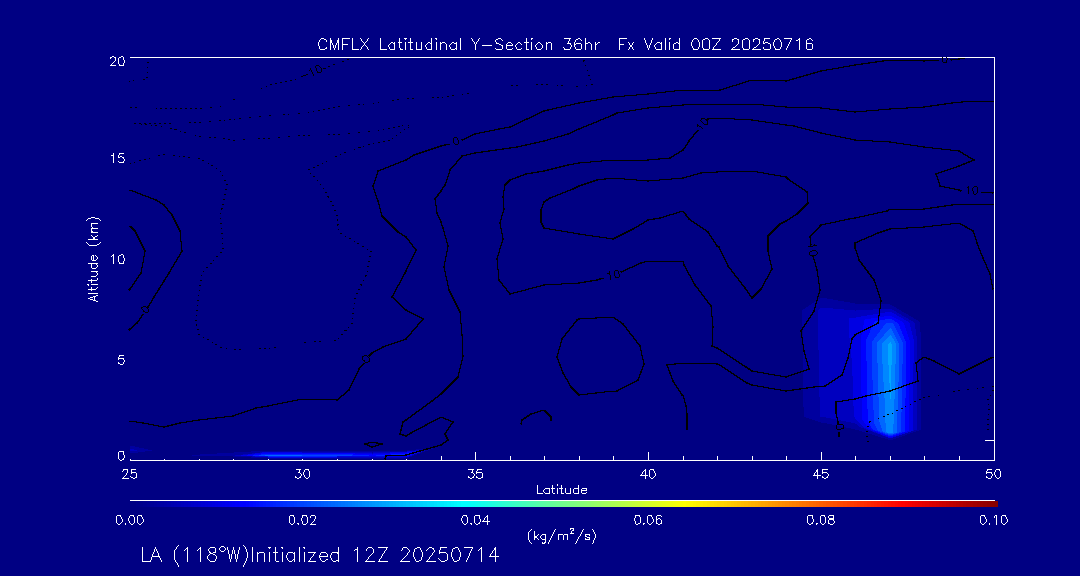Click the 15 tick label on altitude axis
This screenshot has width=1080, height=576.
click(x=116, y=159)
